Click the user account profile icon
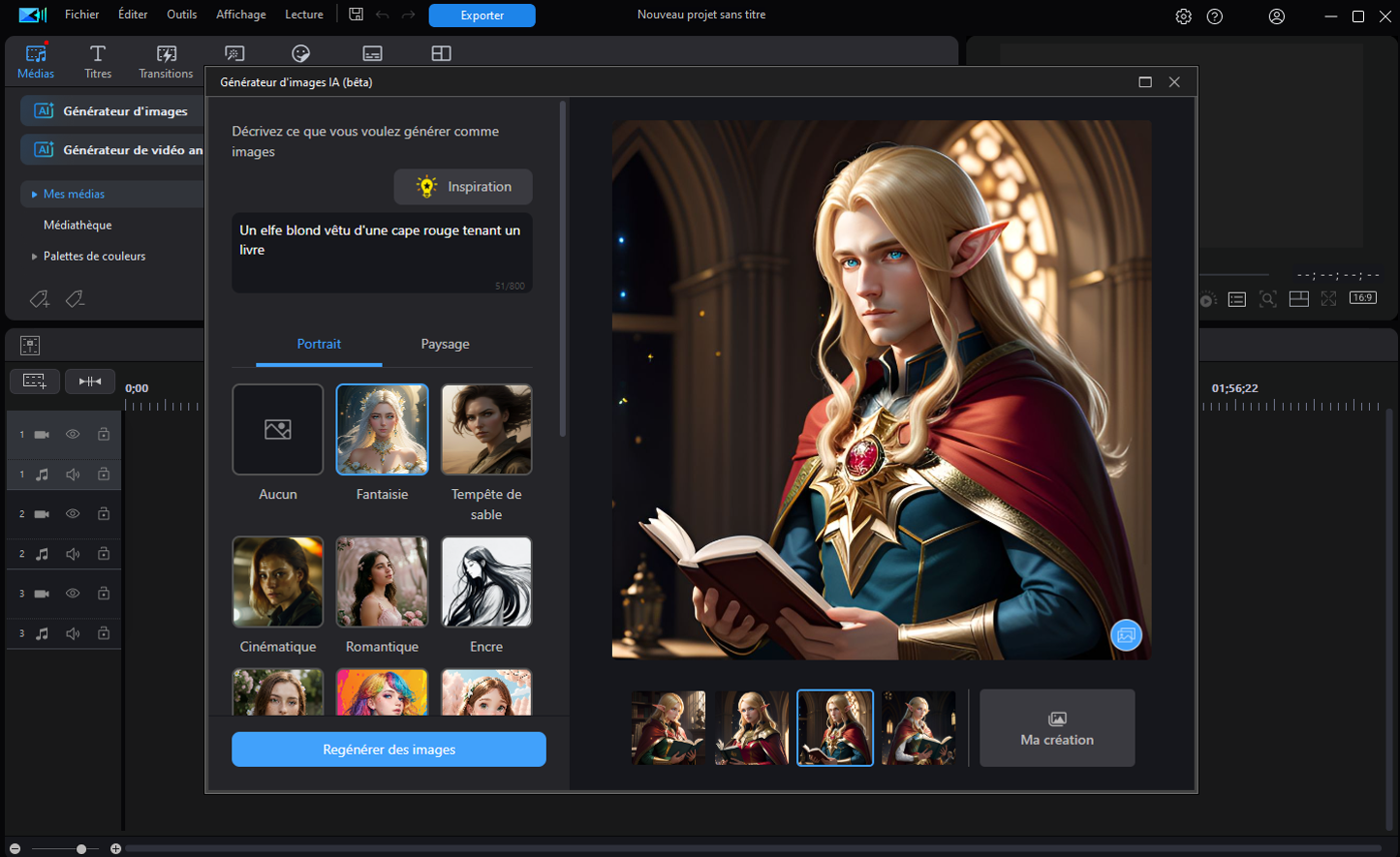The height and width of the screenshot is (857, 1400). (x=1277, y=16)
